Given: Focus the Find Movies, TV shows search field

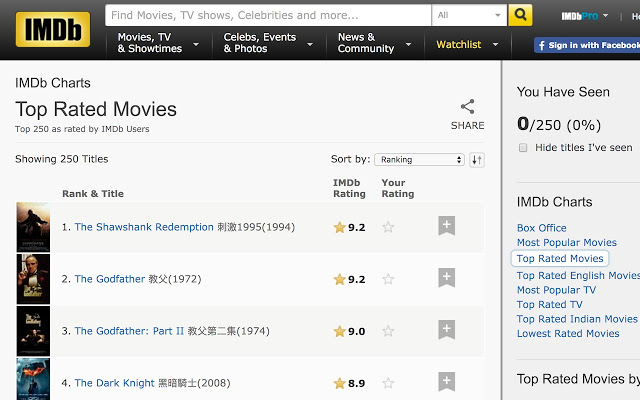Looking at the screenshot, I should pyautogui.click(x=268, y=15).
